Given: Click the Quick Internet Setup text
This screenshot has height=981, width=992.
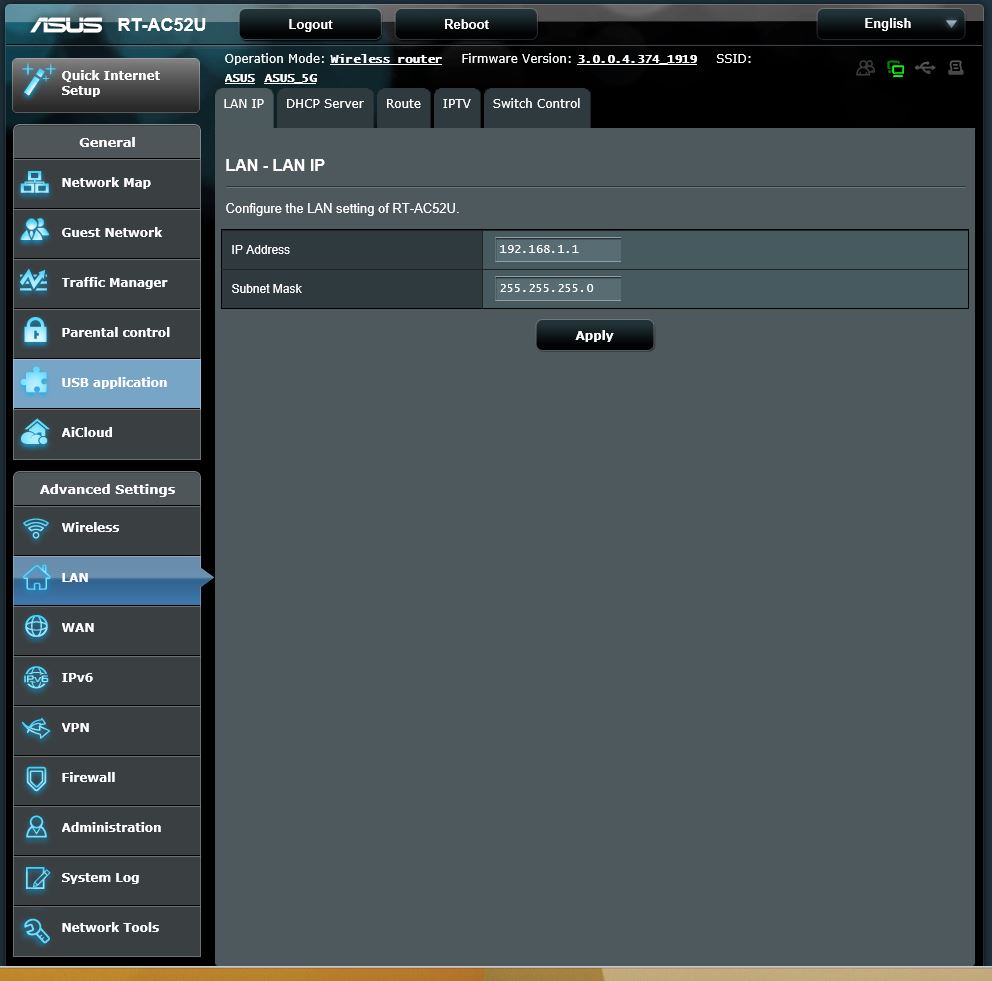Looking at the screenshot, I should (110, 83).
